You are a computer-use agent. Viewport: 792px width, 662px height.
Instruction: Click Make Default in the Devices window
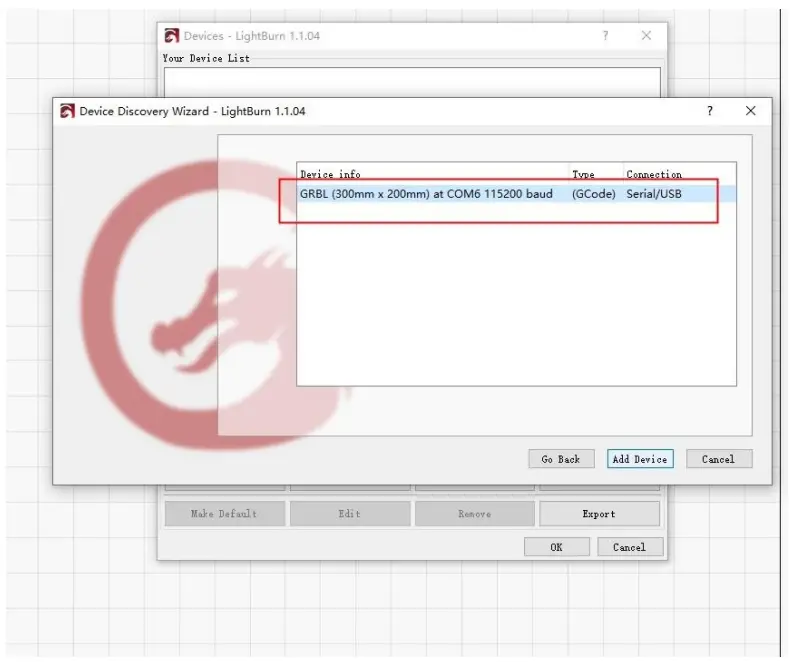pyautogui.click(x=224, y=514)
